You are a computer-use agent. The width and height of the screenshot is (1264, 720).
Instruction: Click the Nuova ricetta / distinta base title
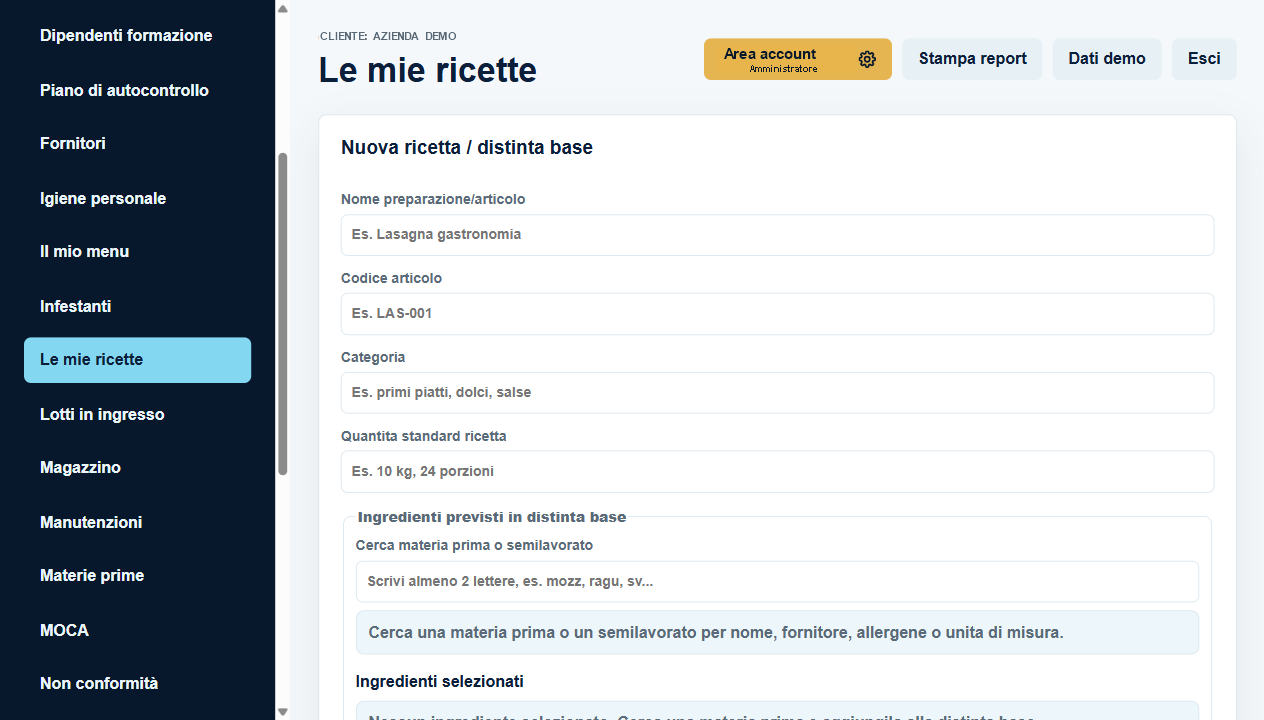coord(467,148)
